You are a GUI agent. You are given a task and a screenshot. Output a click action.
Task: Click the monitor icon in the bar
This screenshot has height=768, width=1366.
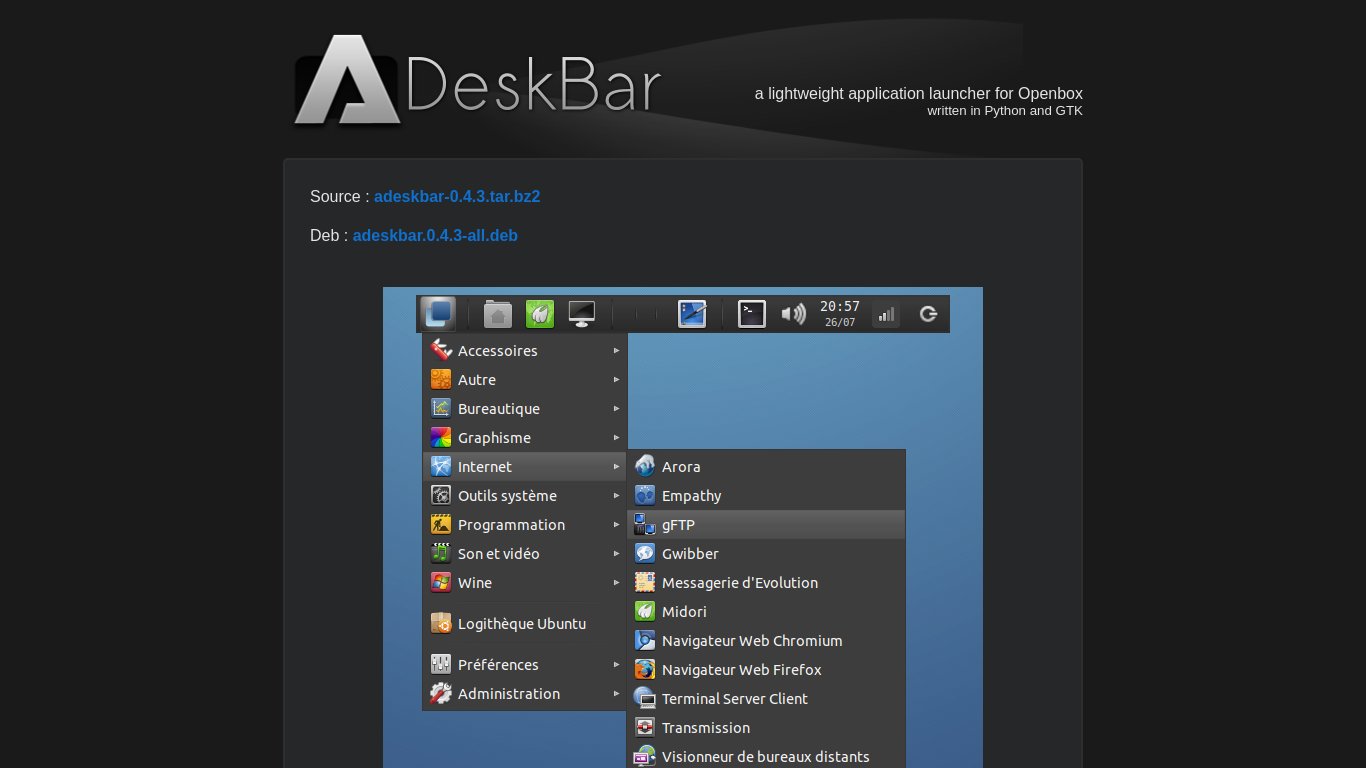tap(582, 314)
